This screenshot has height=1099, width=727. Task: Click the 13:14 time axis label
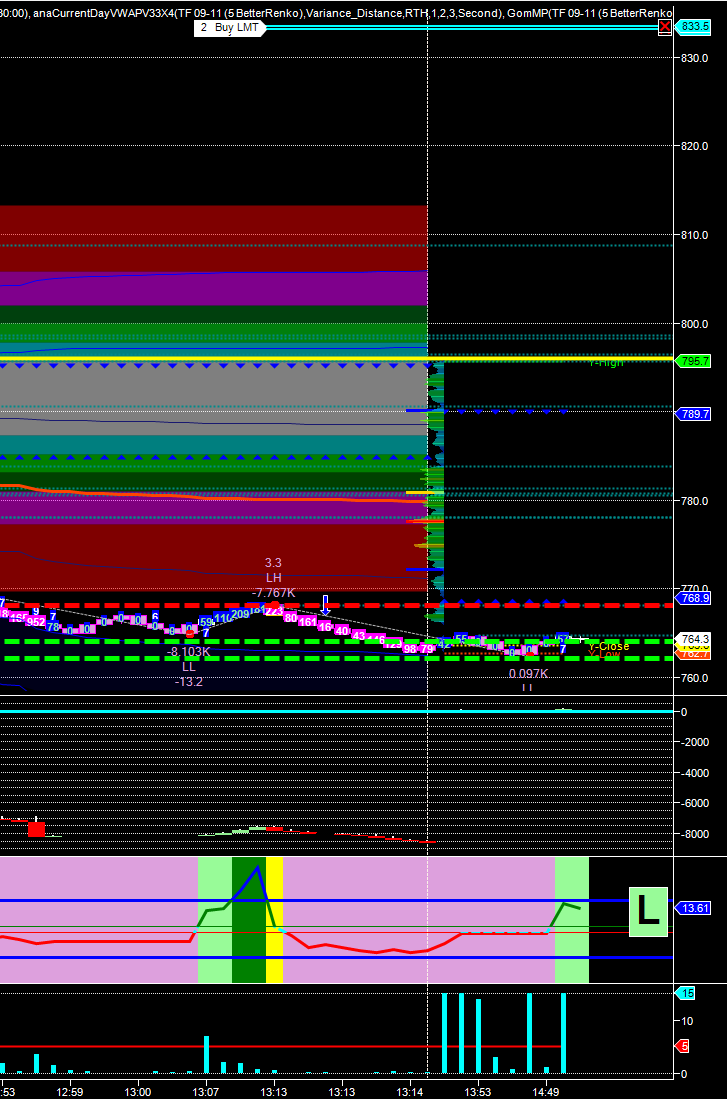[x=409, y=1092]
